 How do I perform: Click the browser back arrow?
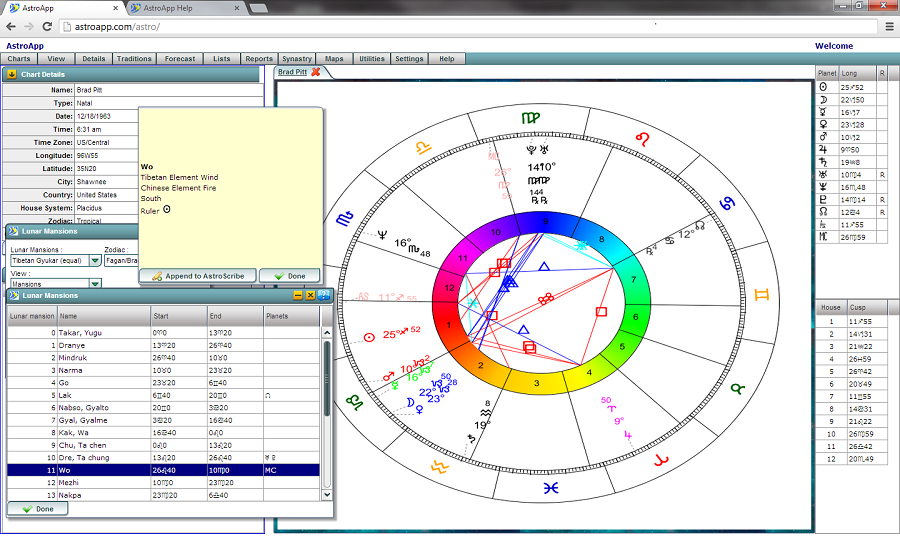tap(11, 27)
